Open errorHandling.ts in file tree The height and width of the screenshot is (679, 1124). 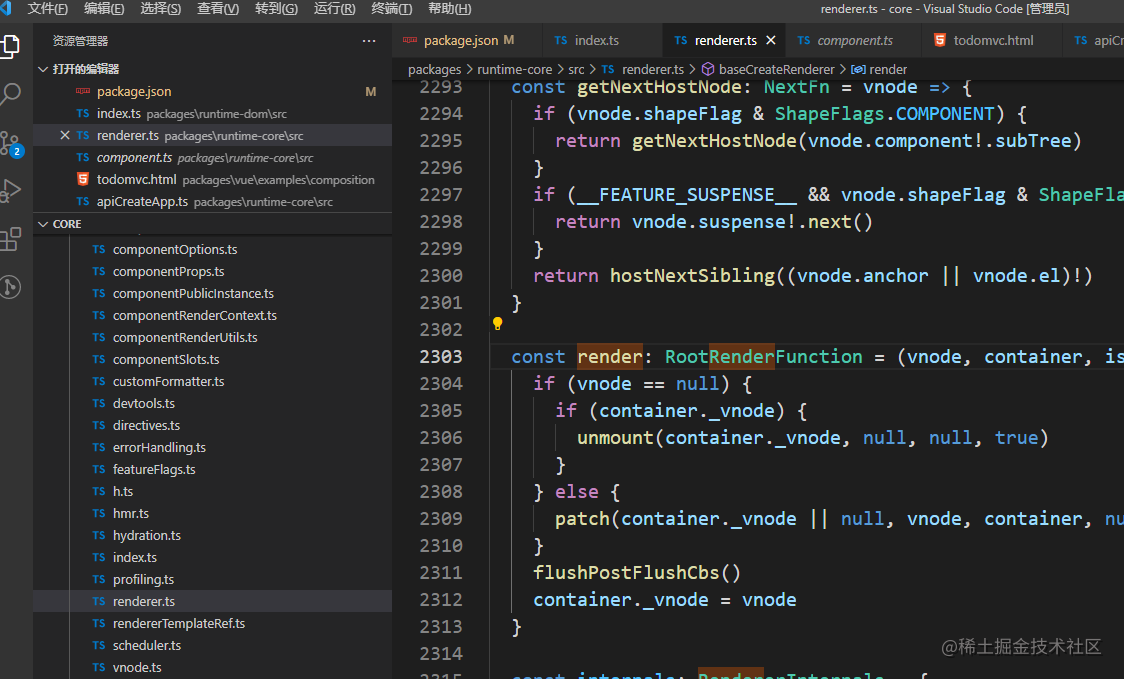pos(213,447)
